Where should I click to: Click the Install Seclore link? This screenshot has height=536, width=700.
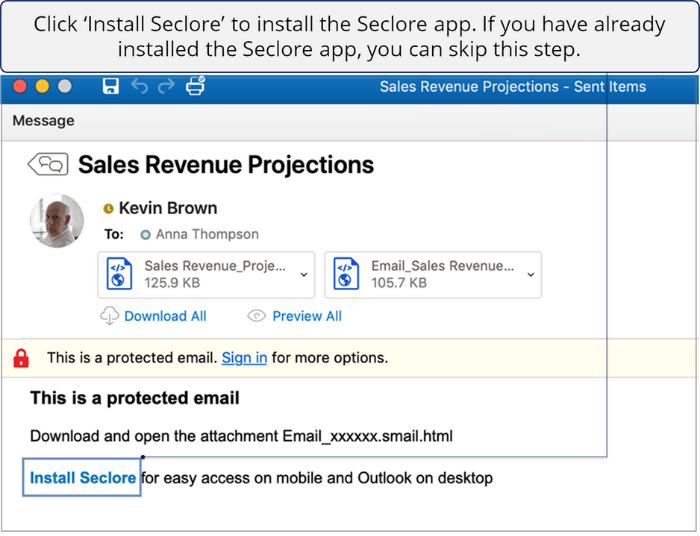click(83, 478)
